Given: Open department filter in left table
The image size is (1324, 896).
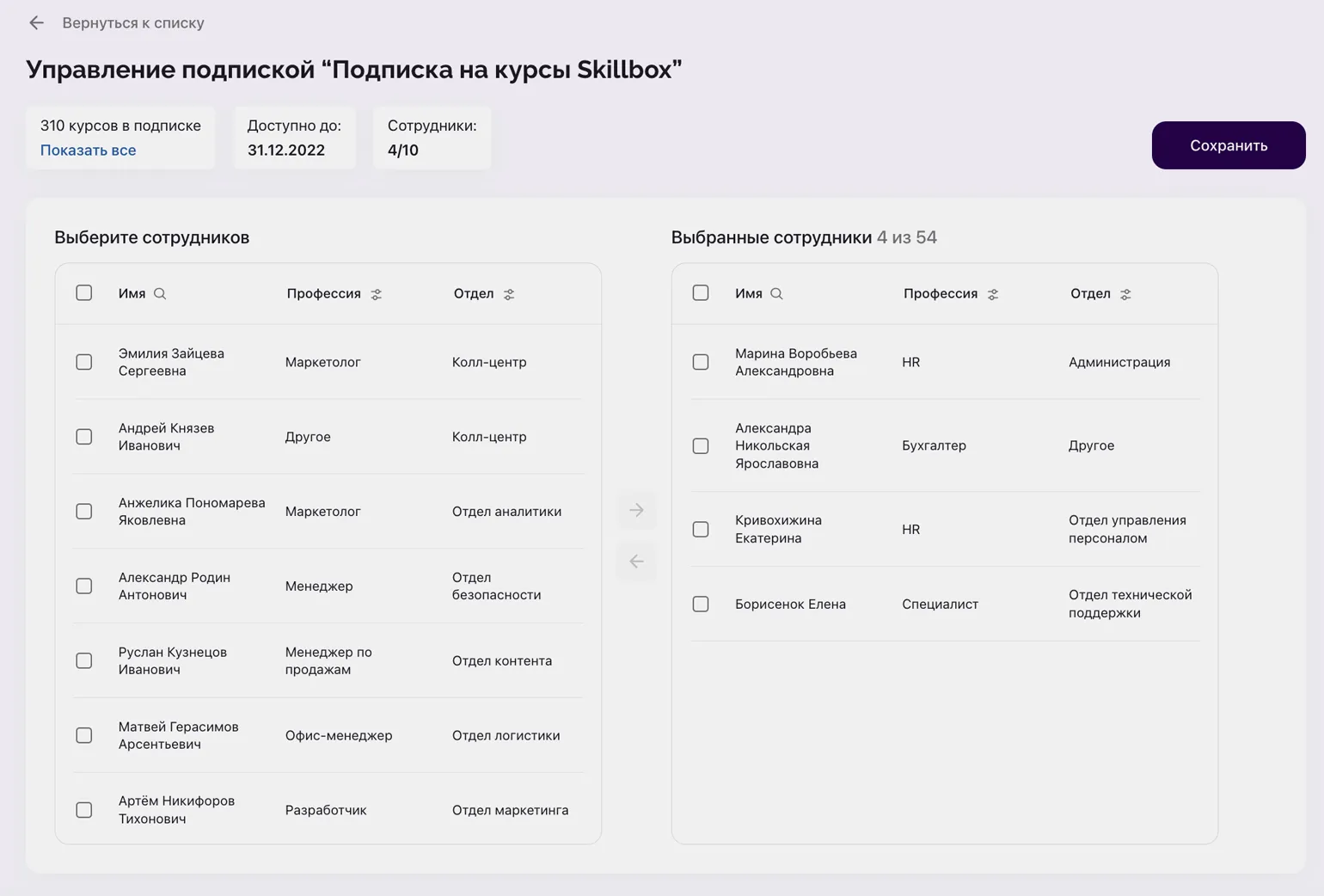Looking at the screenshot, I should pyautogui.click(x=509, y=295).
